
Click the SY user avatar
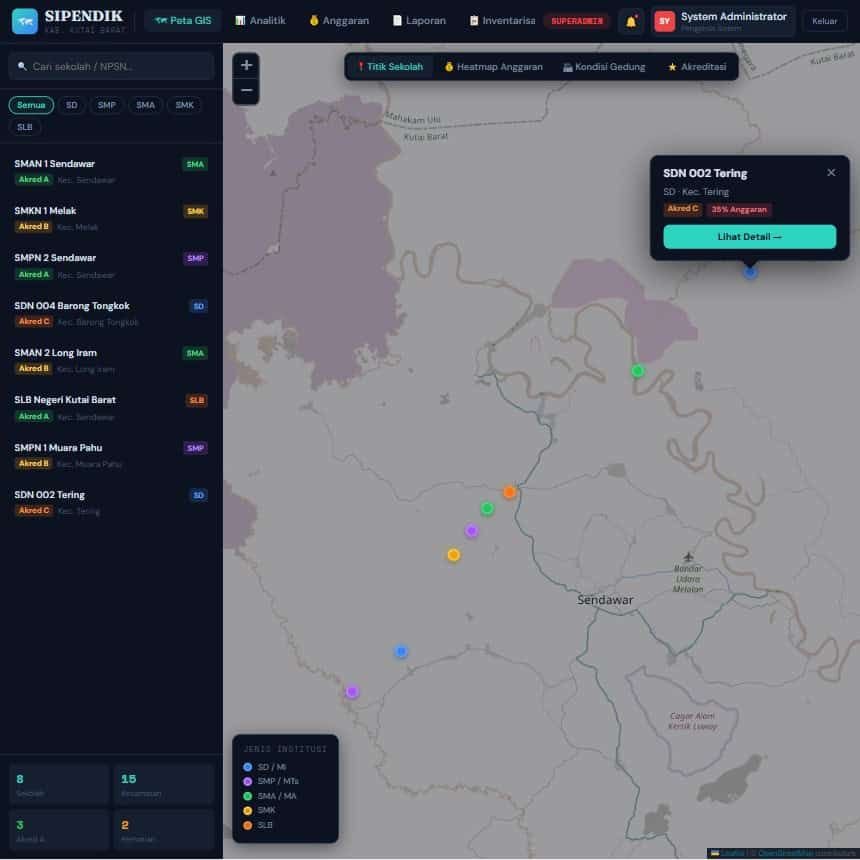[664, 21]
